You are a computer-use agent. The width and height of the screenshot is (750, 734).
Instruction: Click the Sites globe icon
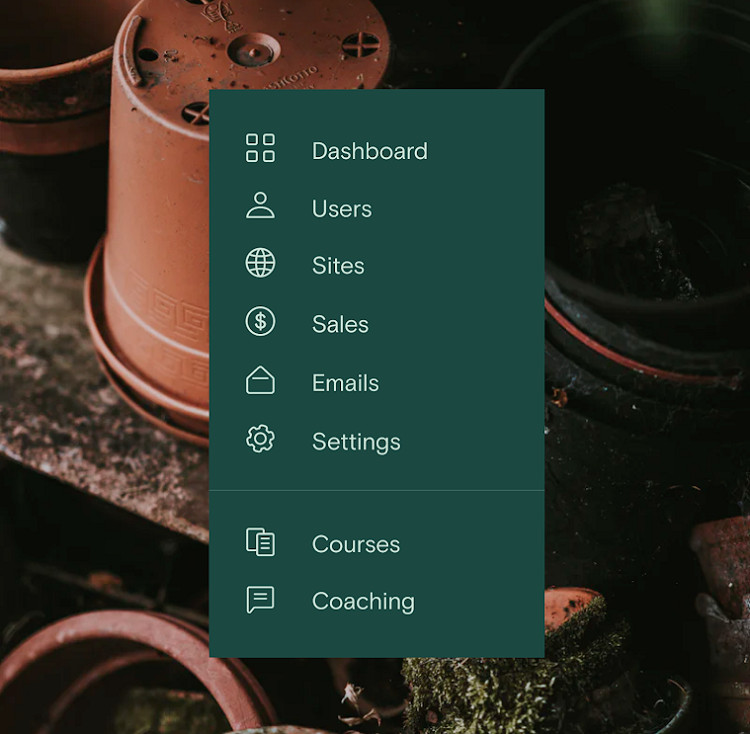tap(260, 263)
